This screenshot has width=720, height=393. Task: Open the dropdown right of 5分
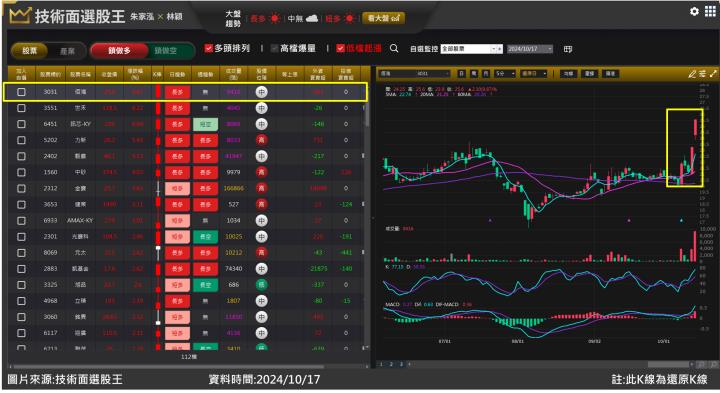(534, 73)
